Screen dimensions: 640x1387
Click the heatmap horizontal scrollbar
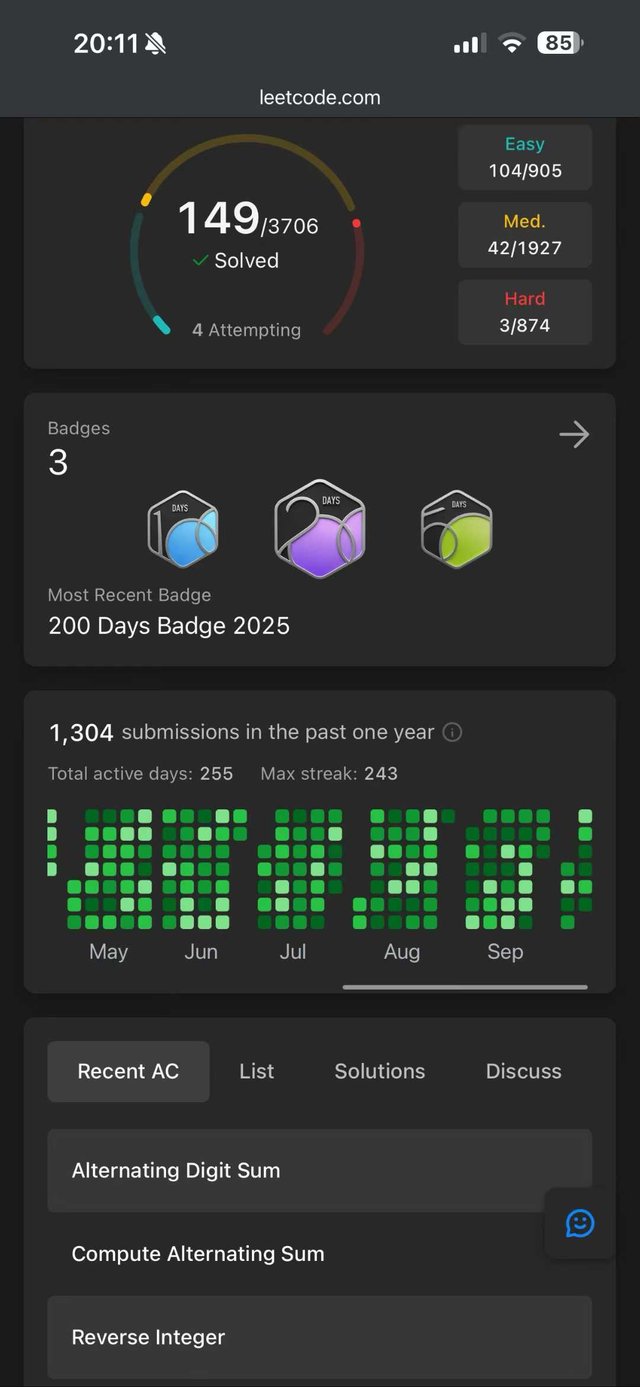click(x=465, y=987)
